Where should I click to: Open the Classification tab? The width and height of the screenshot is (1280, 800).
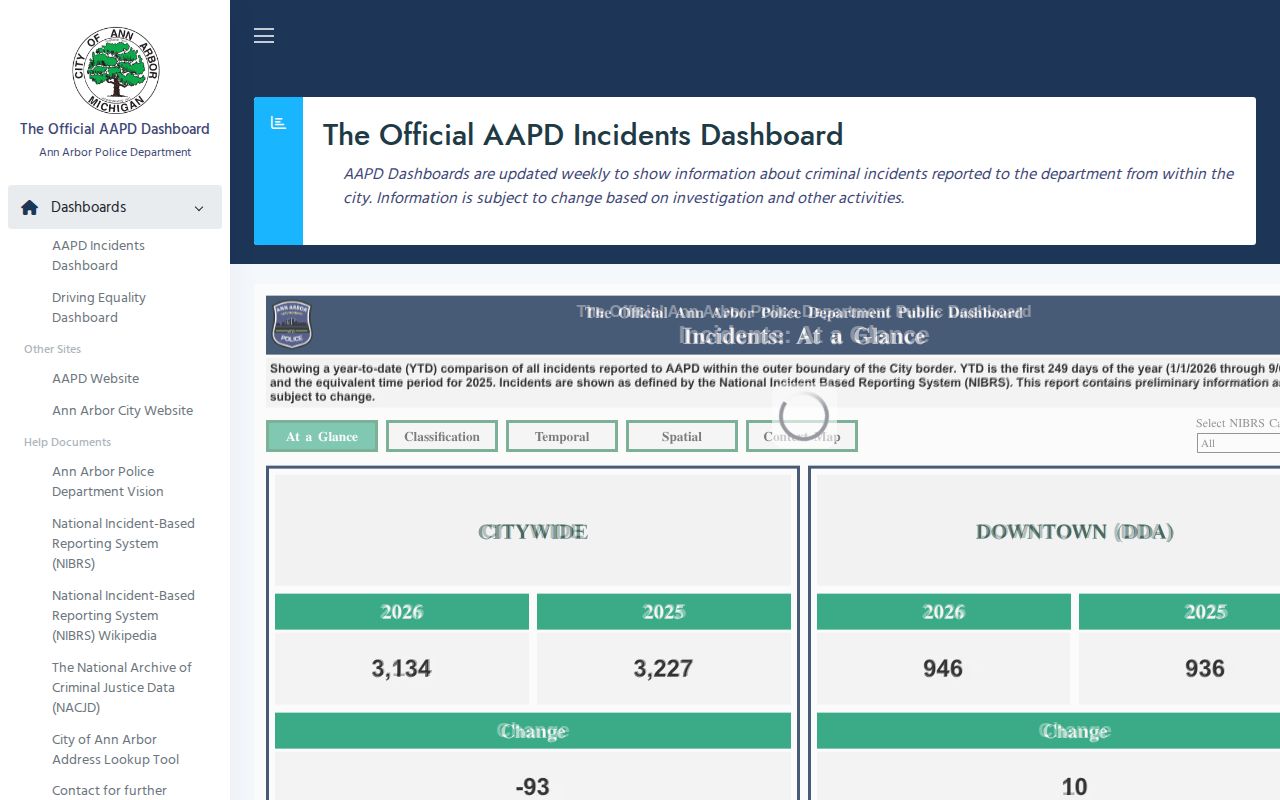[442, 436]
